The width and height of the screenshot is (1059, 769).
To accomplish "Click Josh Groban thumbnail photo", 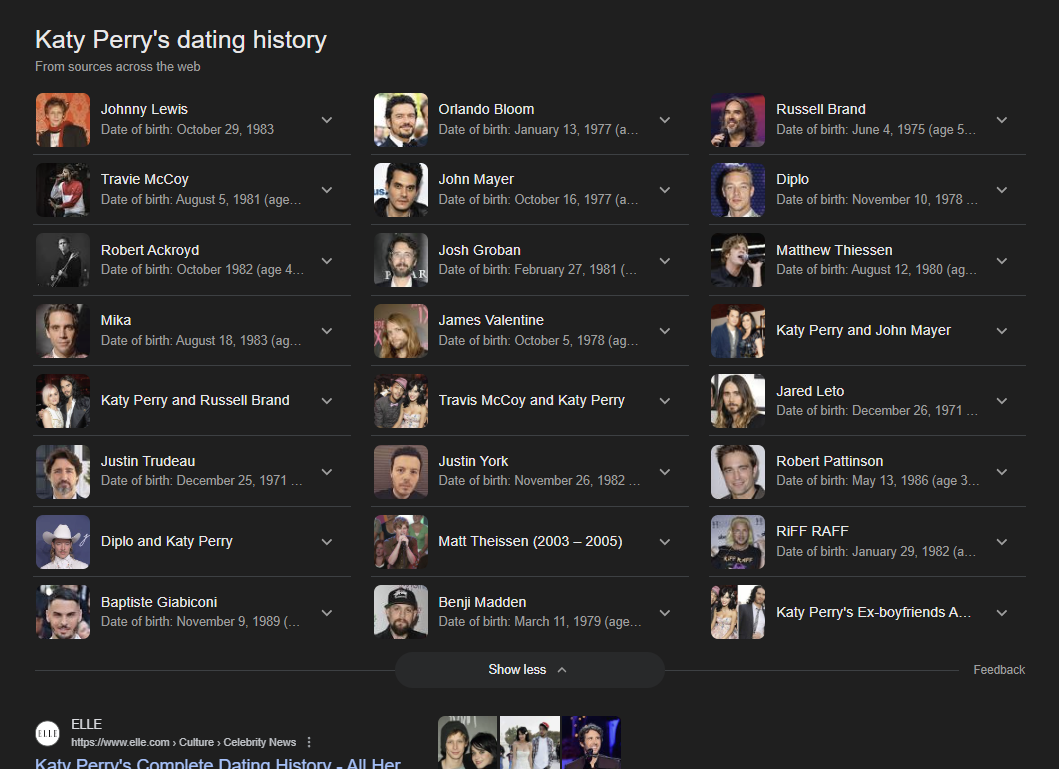I will coord(401,261).
